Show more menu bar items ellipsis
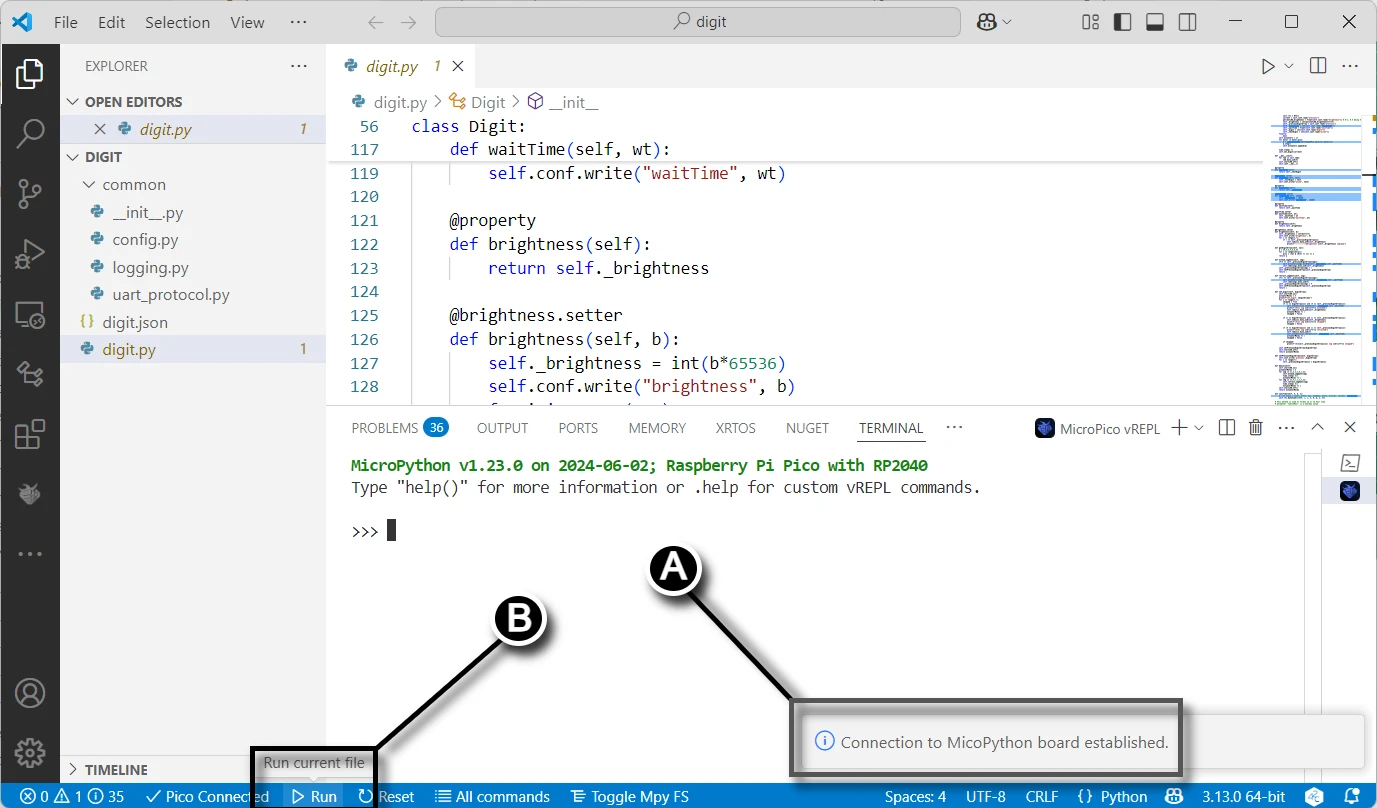Viewport: 1377px width, 808px height. tap(298, 22)
